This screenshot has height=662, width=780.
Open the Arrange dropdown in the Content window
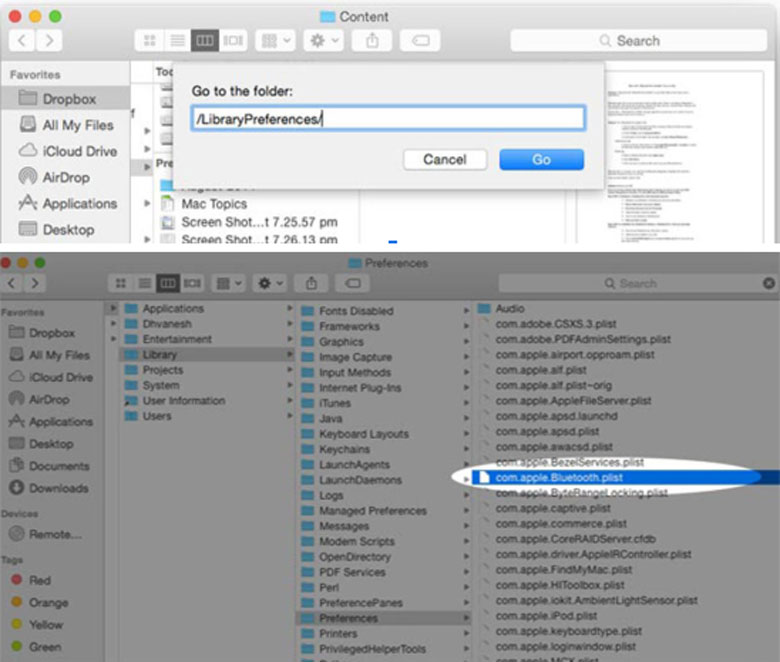click(x=275, y=41)
